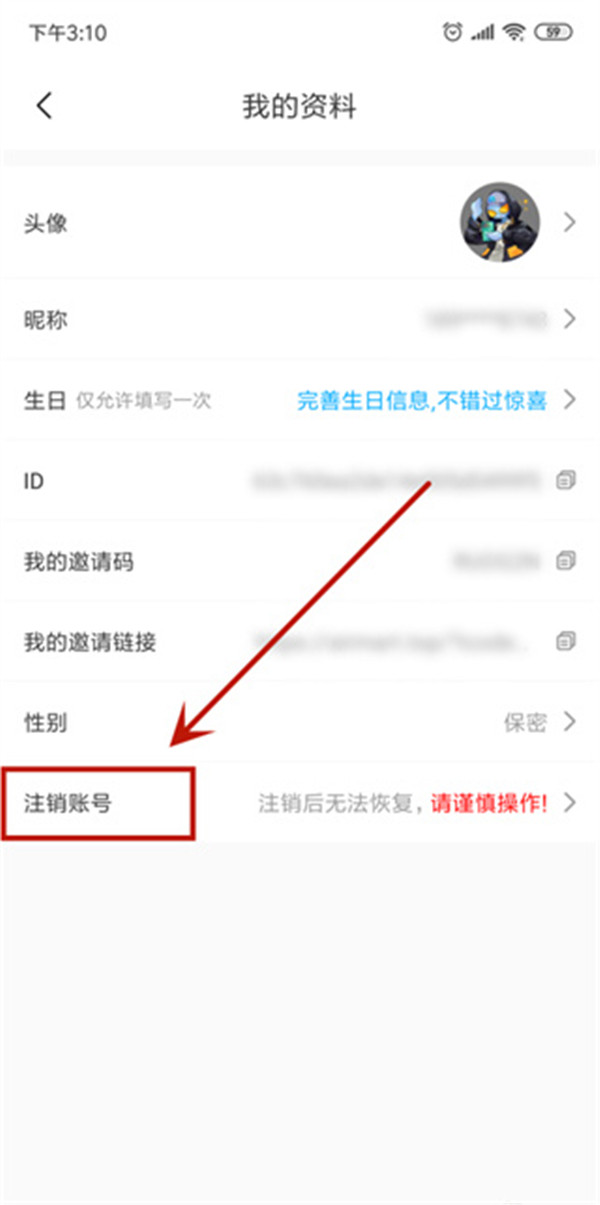Viewport: 600px width, 1205px height.
Task: Open the avatar row chevron
Action: [570, 222]
